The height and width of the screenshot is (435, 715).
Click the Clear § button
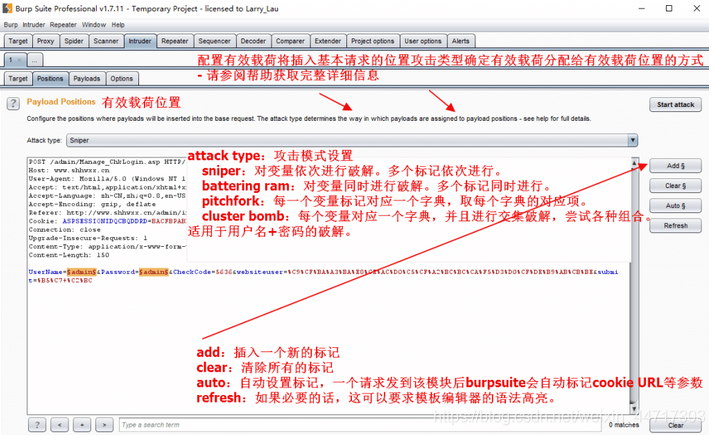pyautogui.click(x=675, y=186)
